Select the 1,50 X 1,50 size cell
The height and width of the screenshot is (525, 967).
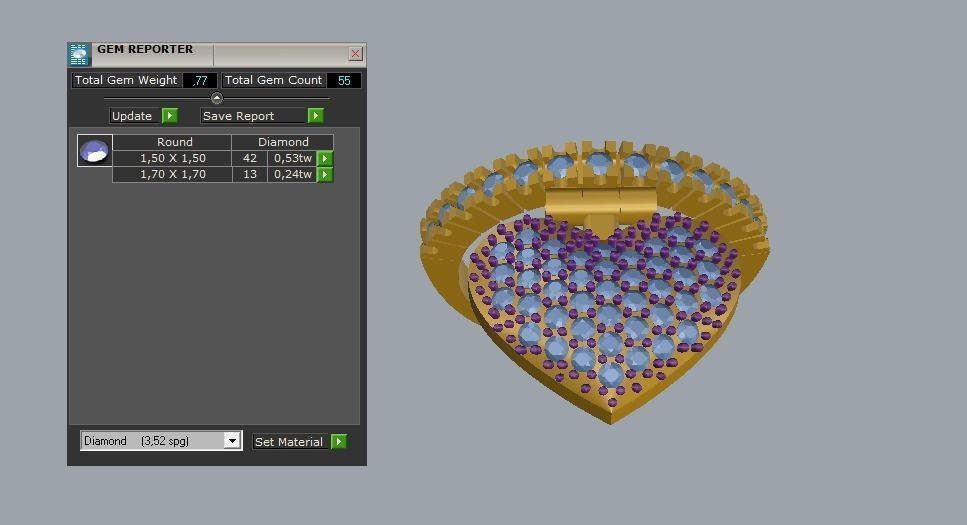[172, 159]
